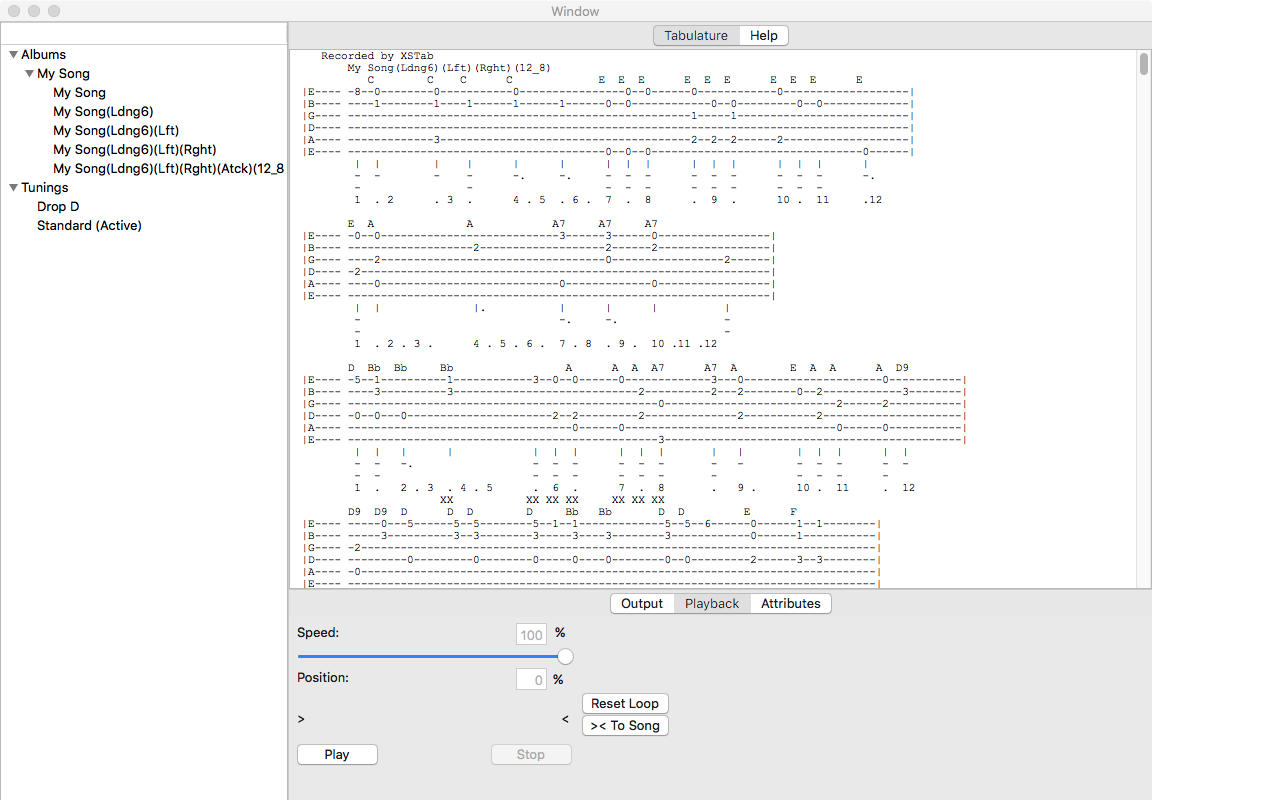The width and height of the screenshot is (1280, 800).
Task: Select the Standard (Active) tuning
Action: click(x=89, y=226)
